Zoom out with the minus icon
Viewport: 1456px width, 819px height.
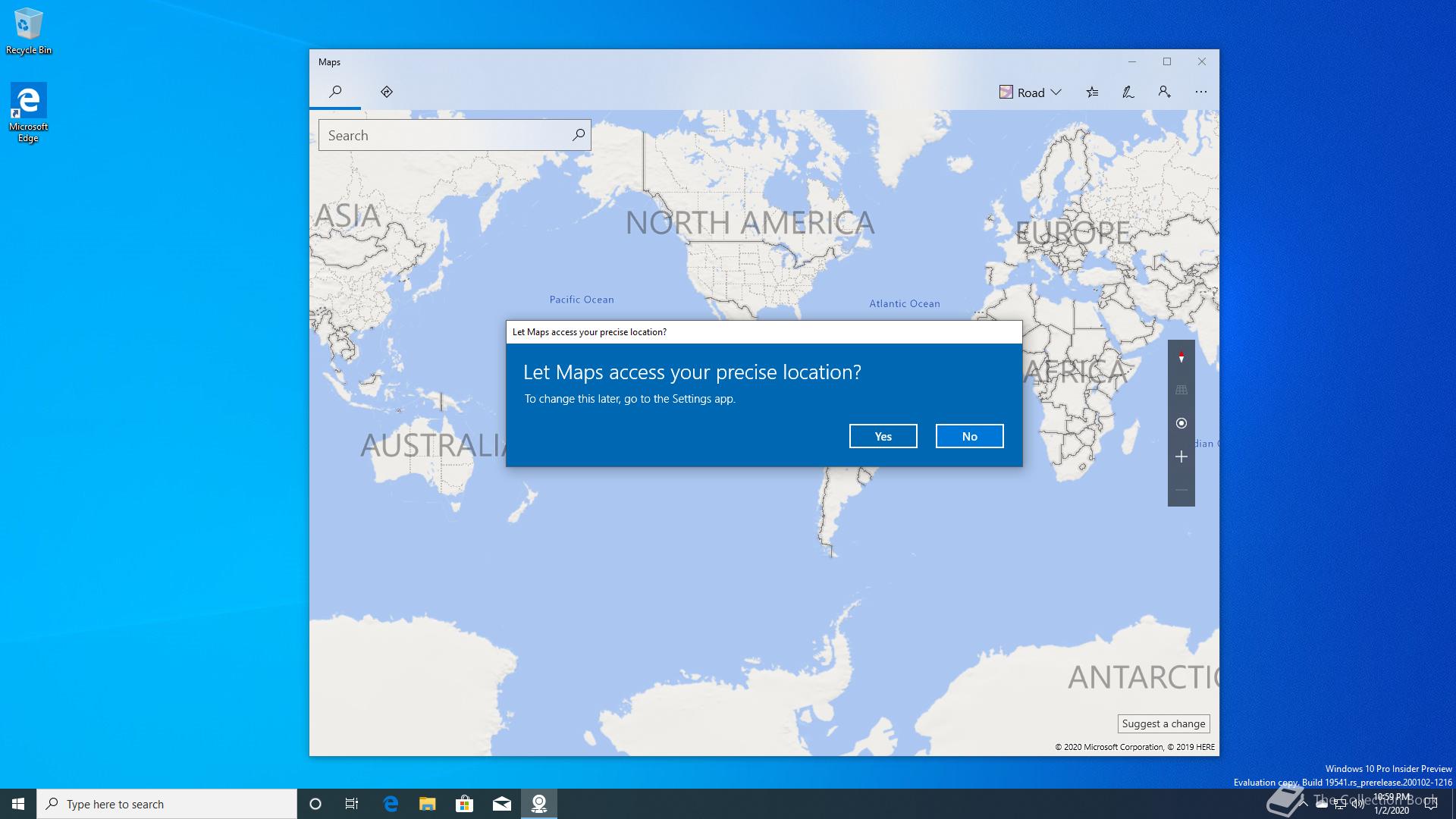[x=1181, y=490]
